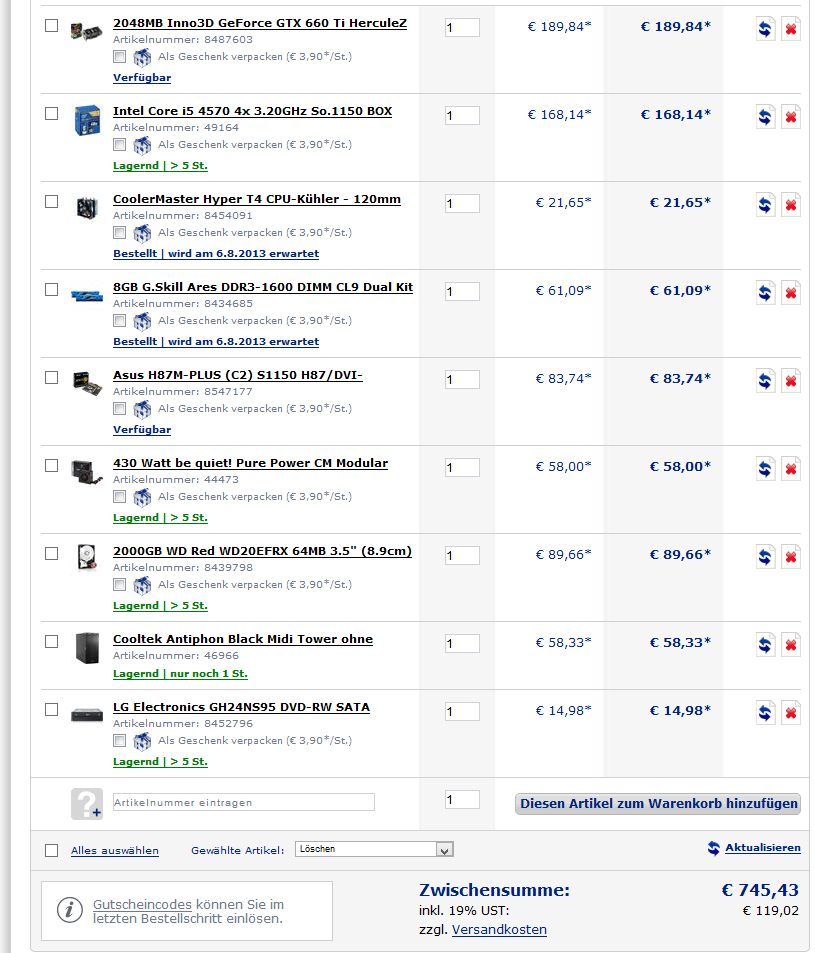815x953 pixels.
Task: Click Verfügbar under Asus H87M-PLUS
Action: point(142,430)
